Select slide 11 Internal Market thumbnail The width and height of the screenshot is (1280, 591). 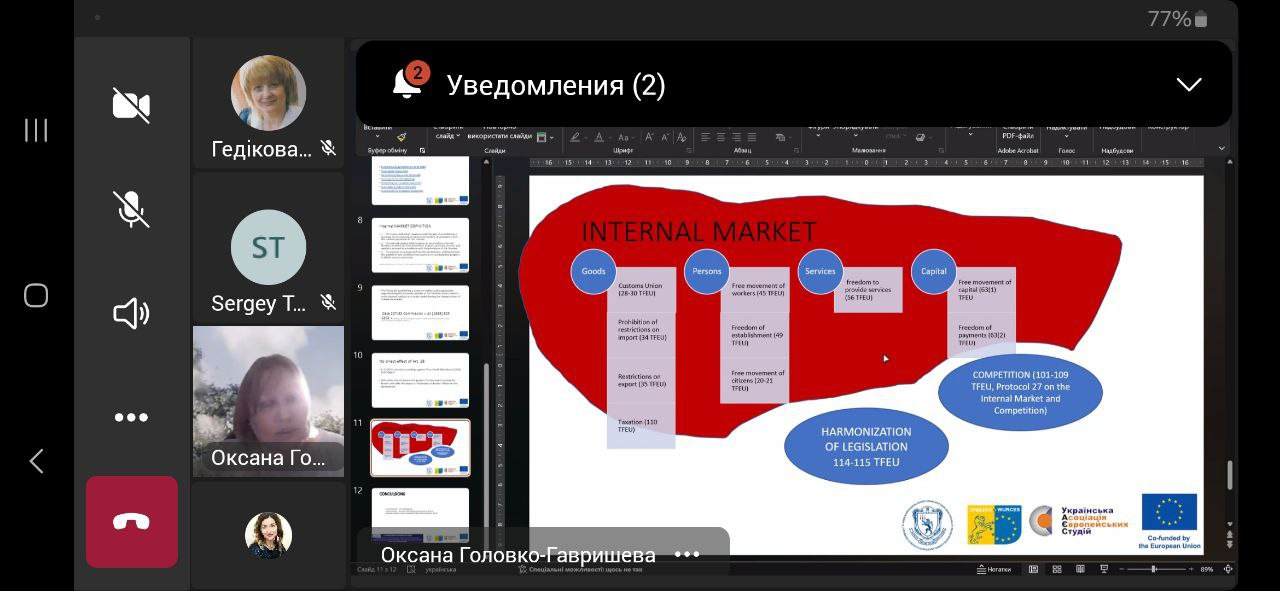point(420,448)
